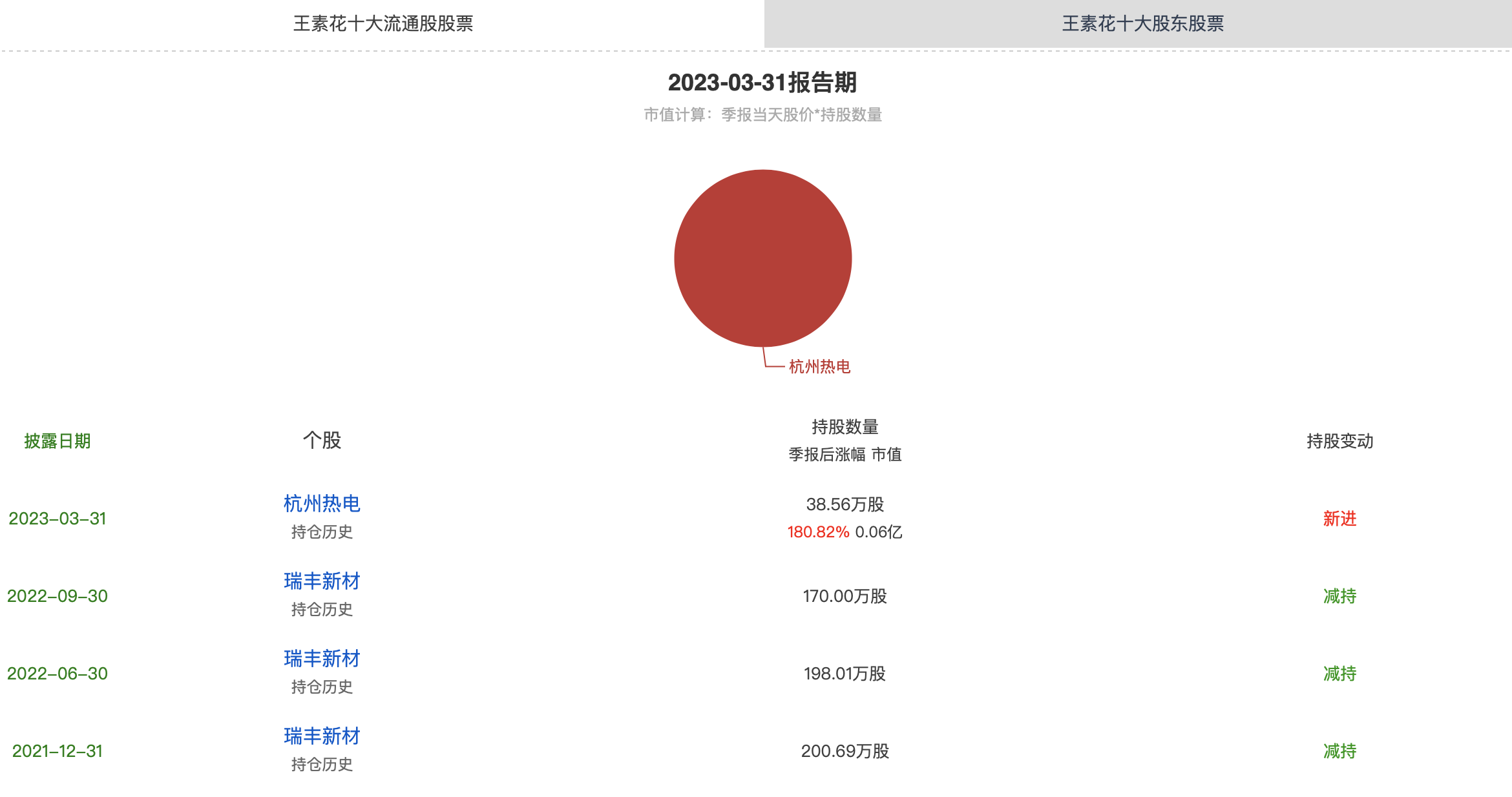Open 瑞丰新材 link for 2022-09-30 row
The width and height of the screenshot is (1512, 797).
[322, 581]
